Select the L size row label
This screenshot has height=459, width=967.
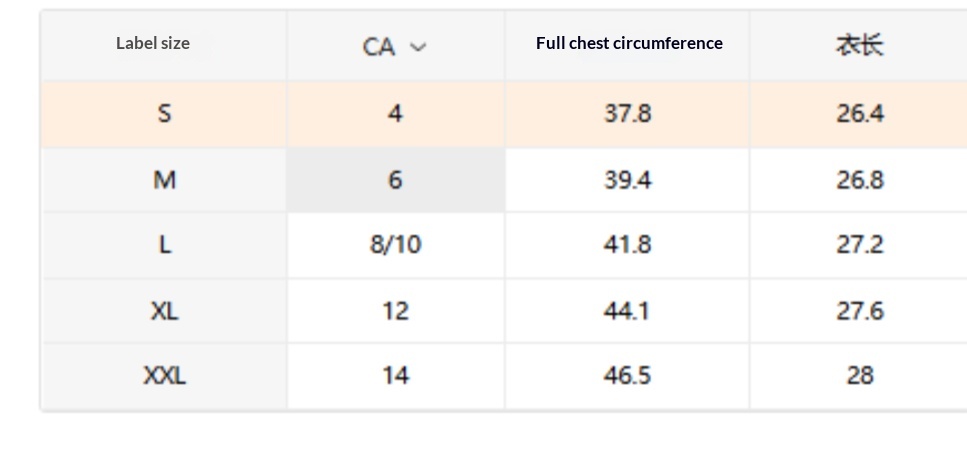[164, 245]
